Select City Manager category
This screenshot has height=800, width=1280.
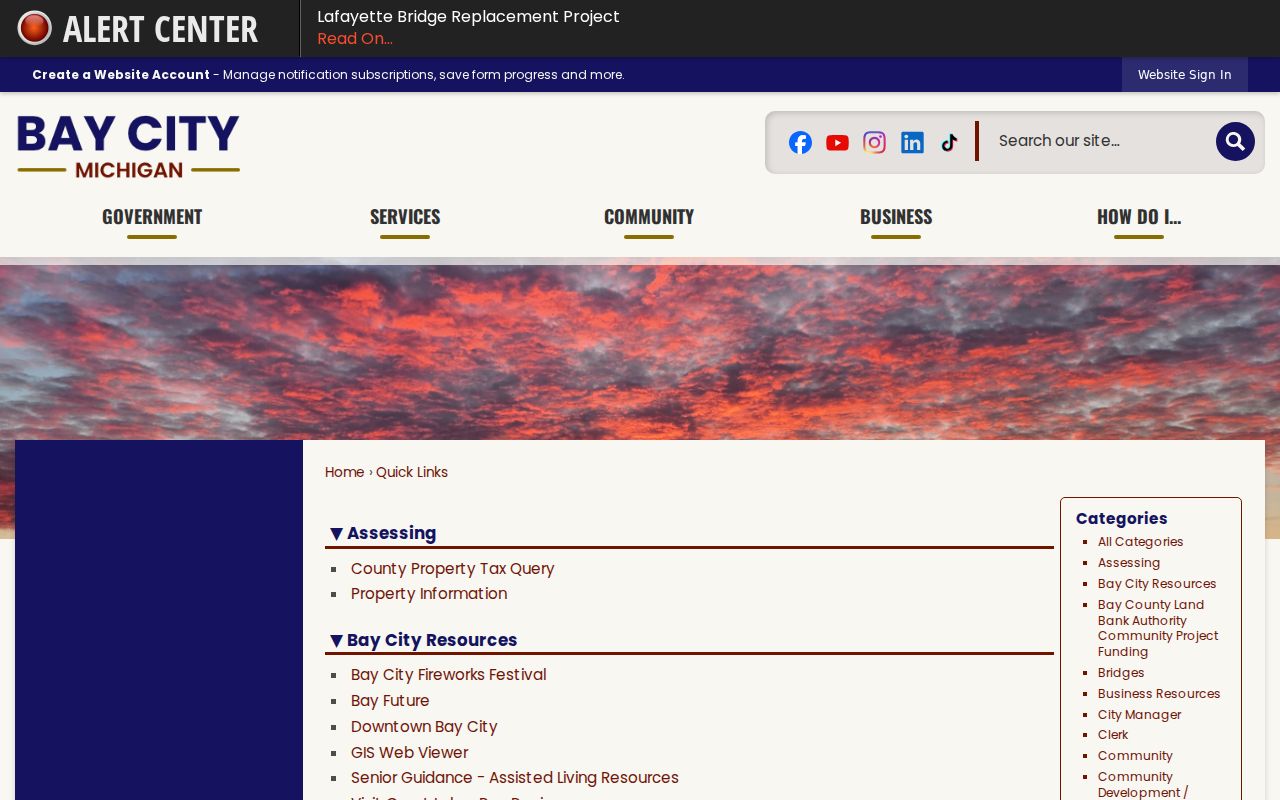pyautogui.click(x=1139, y=715)
